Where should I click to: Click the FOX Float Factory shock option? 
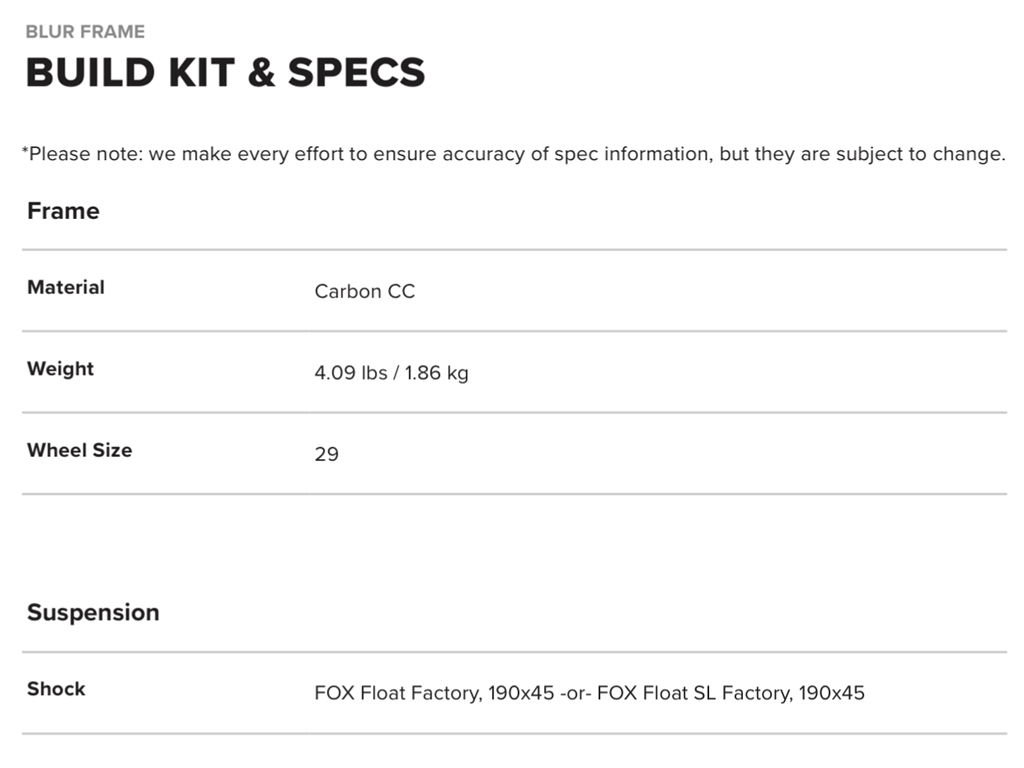396,693
